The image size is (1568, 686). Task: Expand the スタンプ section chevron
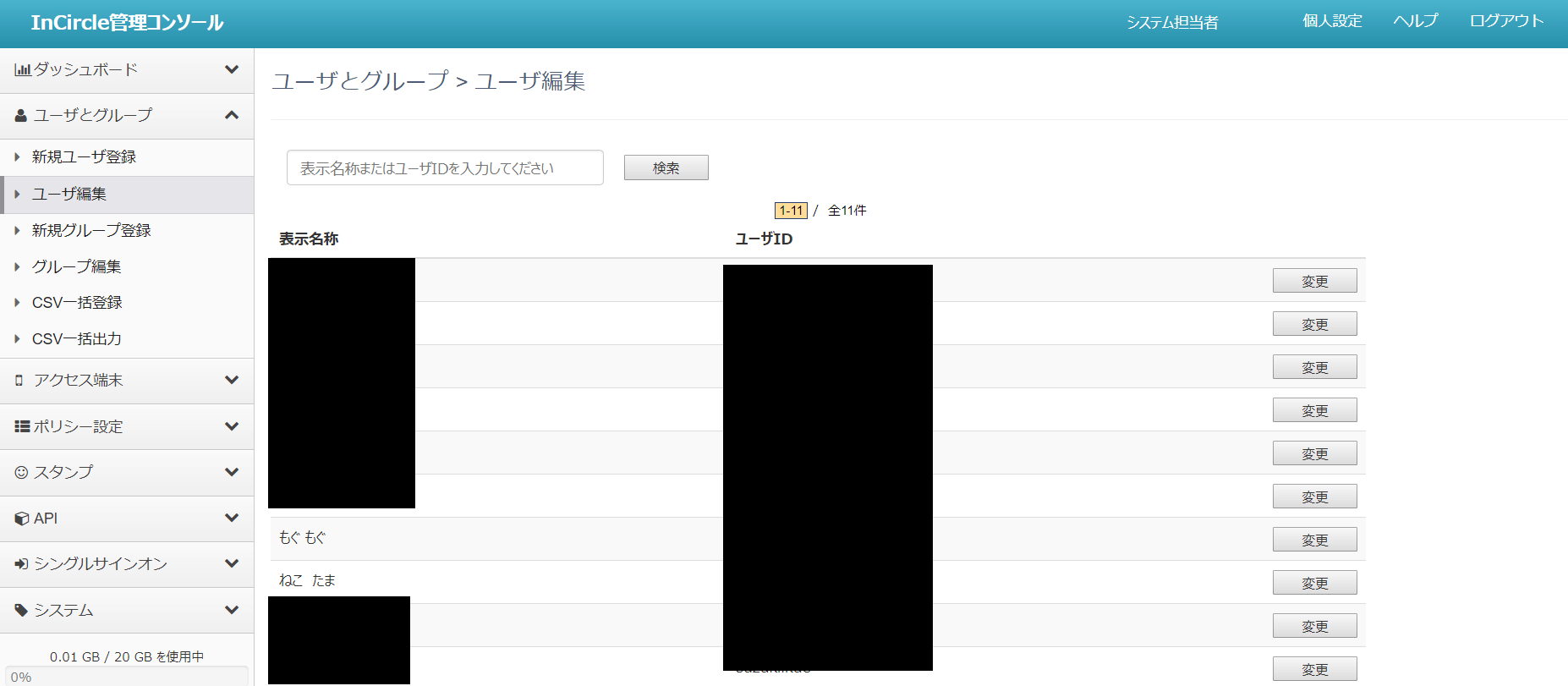[232, 472]
